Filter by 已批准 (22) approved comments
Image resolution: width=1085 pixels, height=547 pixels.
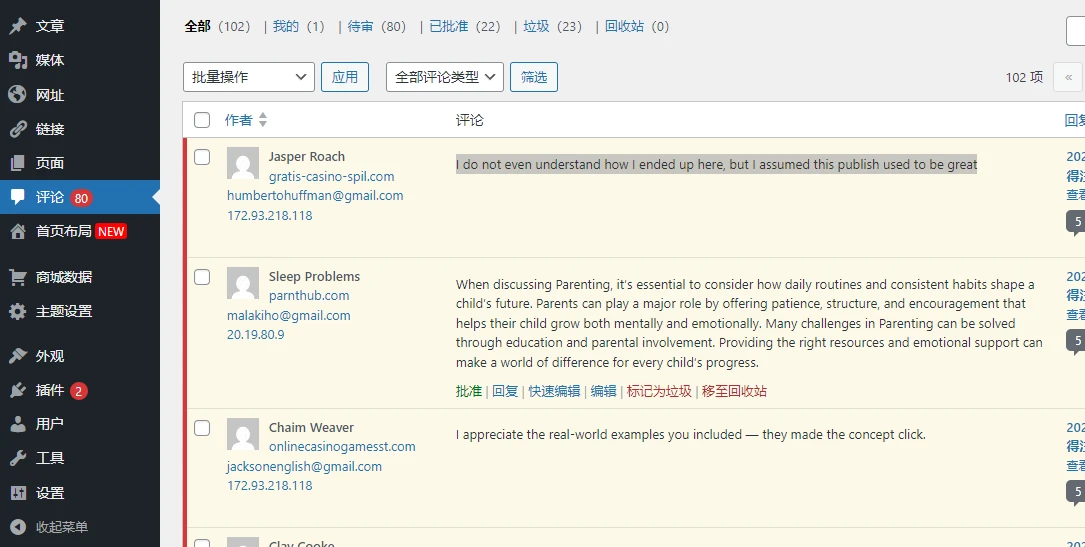click(464, 26)
